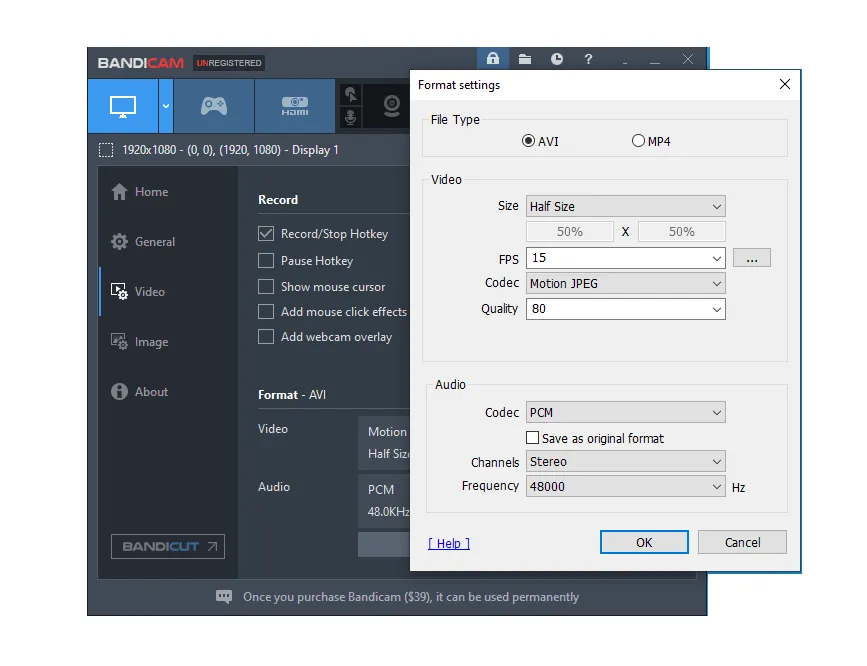Click display resolution text 1920x1080
867x666 pixels.
click(x=230, y=150)
